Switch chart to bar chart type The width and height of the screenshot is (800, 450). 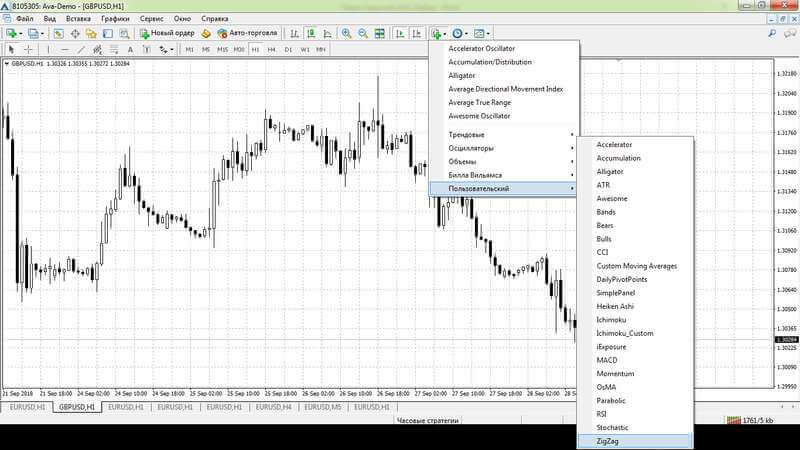tap(294, 34)
